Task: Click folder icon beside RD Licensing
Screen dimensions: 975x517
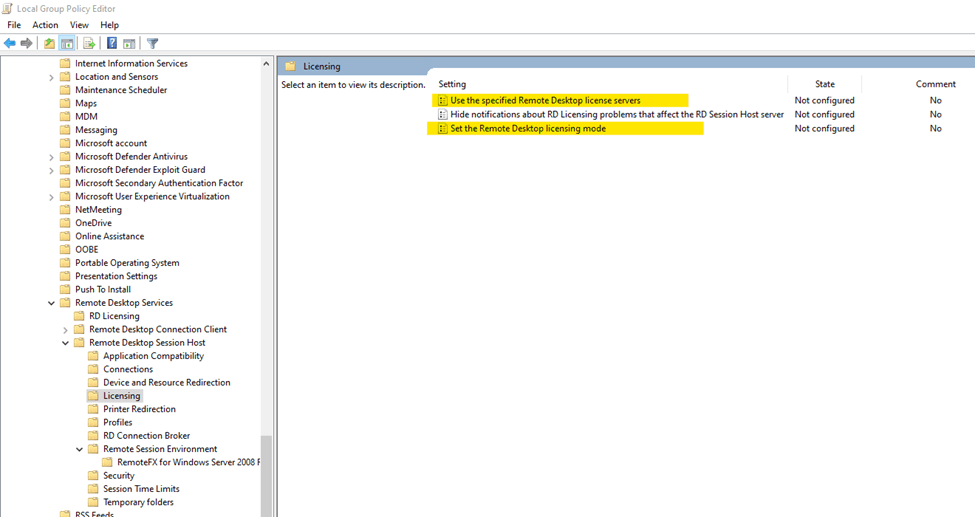Action: click(79, 316)
